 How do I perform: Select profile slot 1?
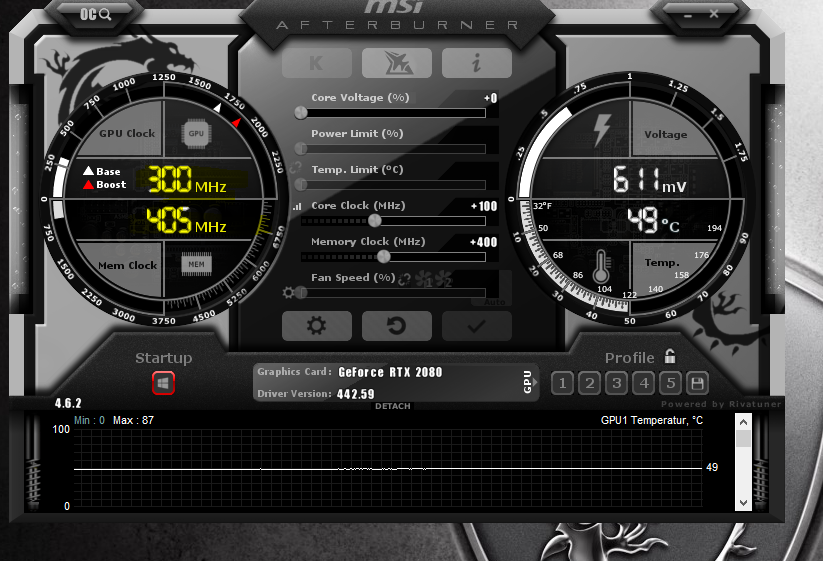562,383
